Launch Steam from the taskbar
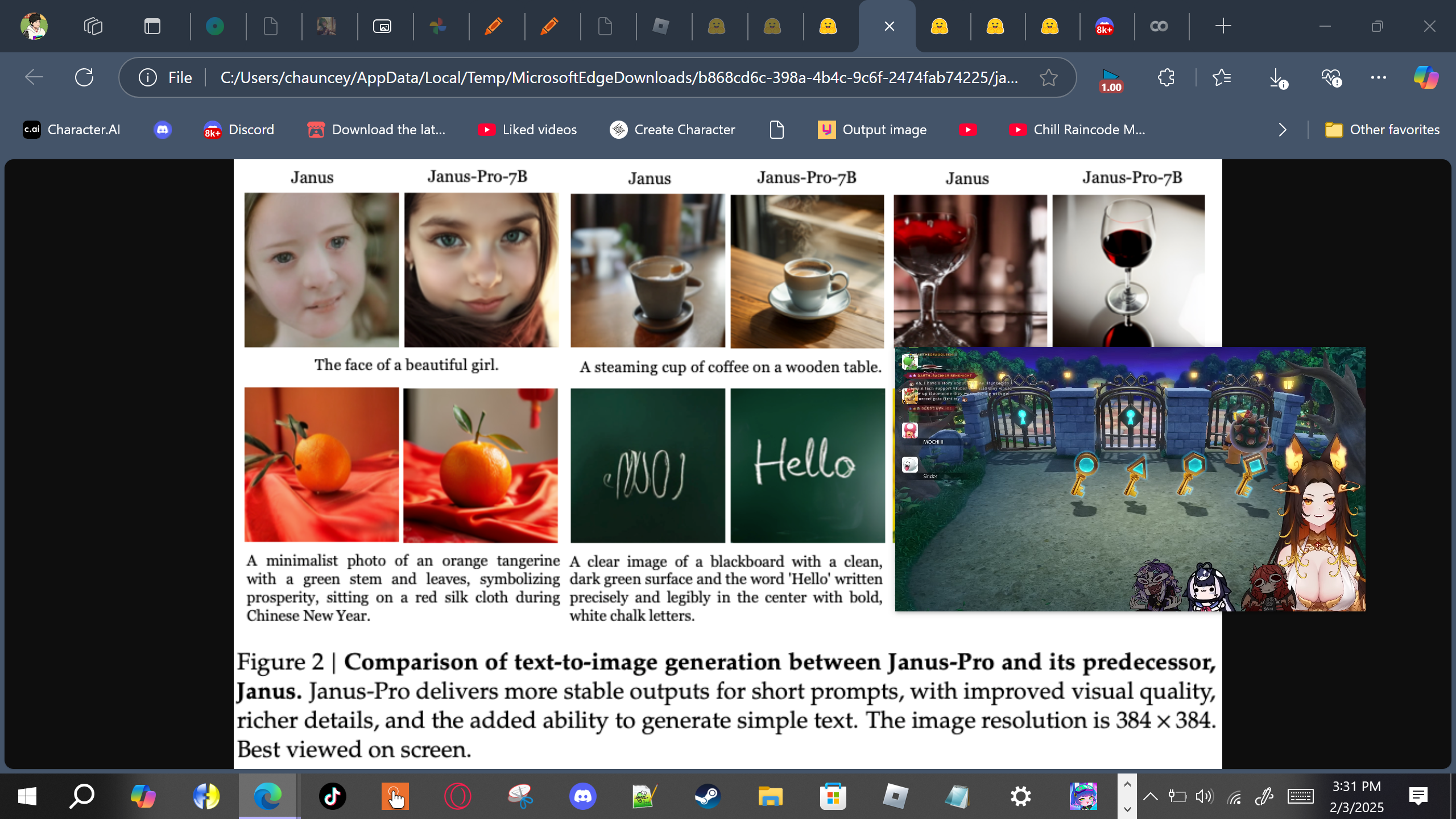Viewport: 1456px width, 819px height. click(x=708, y=796)
